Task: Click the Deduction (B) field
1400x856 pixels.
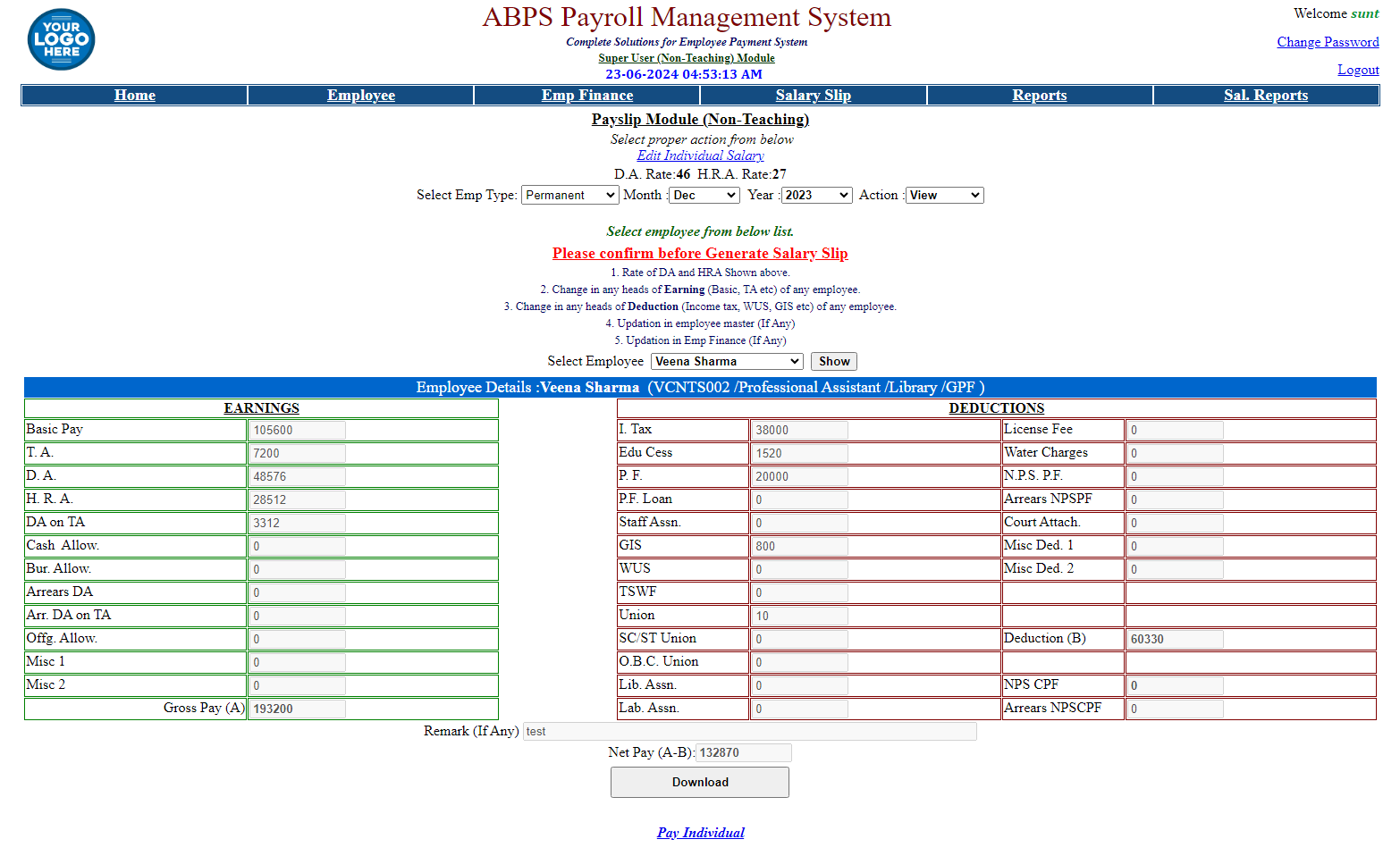Action: (1175, 639)
